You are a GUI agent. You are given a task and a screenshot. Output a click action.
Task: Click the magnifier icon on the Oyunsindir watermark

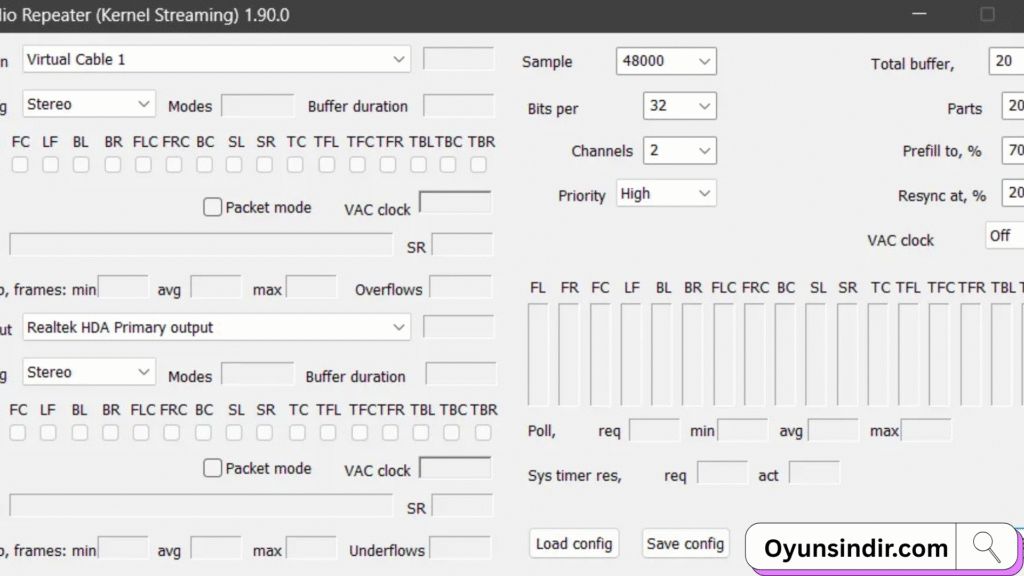pyautogui.click(x=987, y=547)
